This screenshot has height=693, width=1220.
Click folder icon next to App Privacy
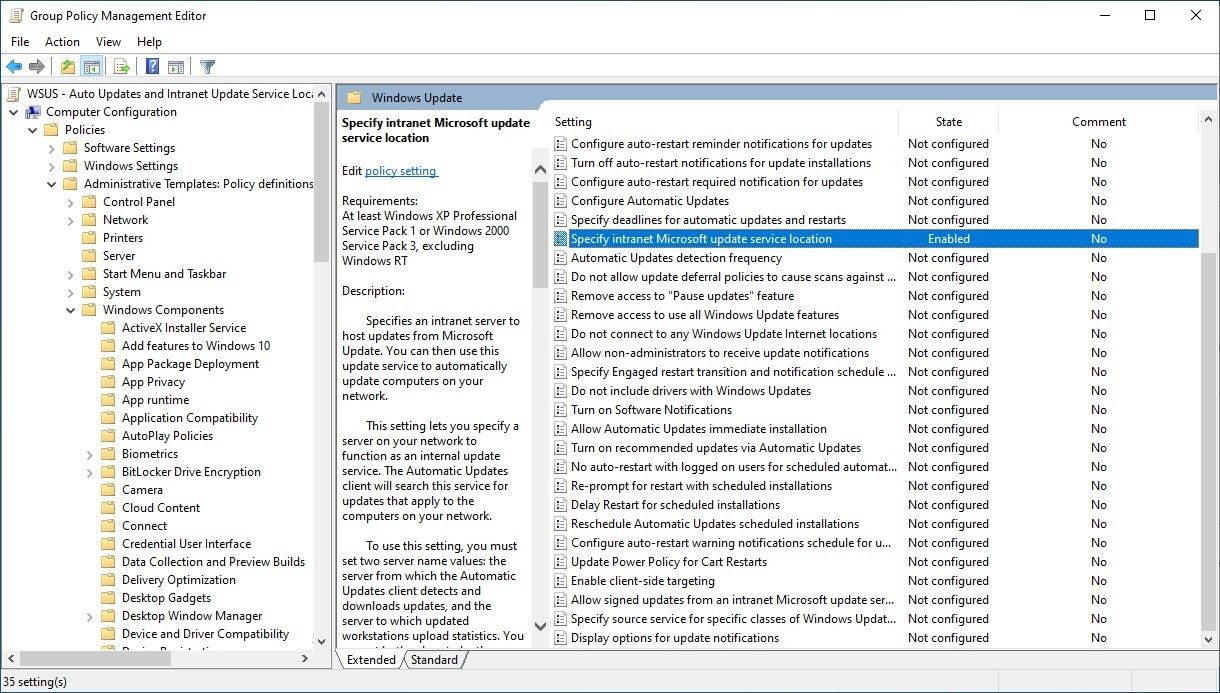(x=108, y=382)
